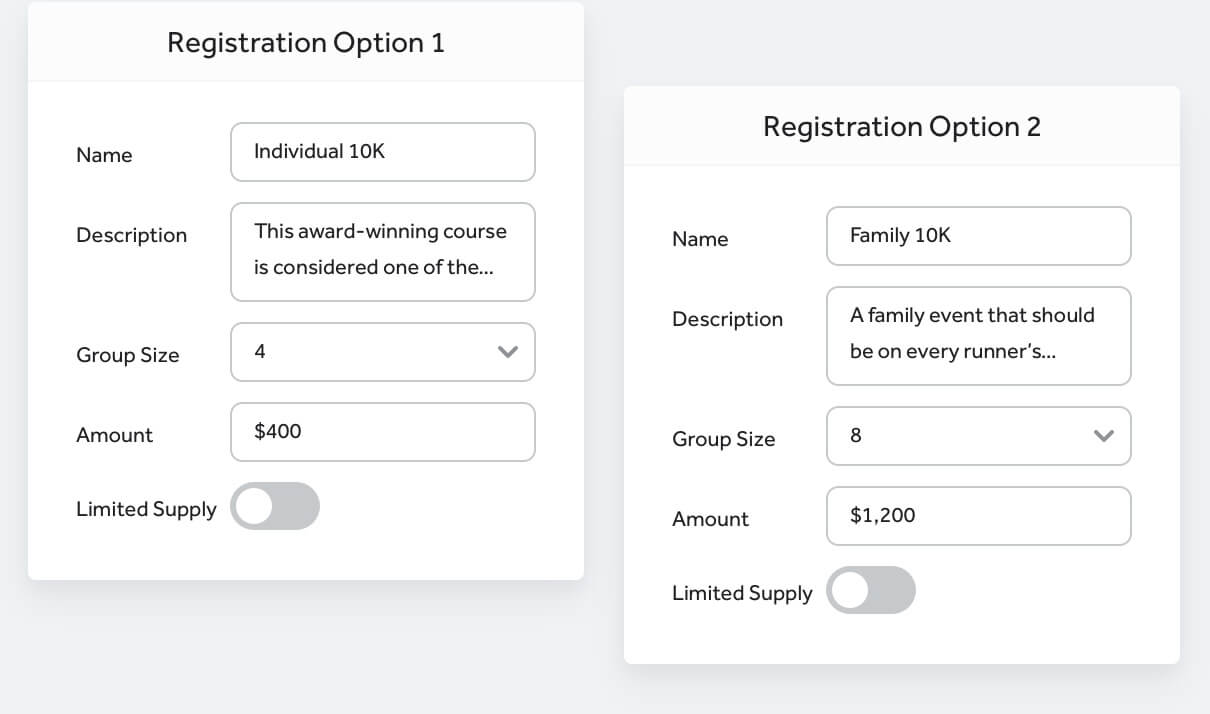
Task: Toggle the switch in Registration Option 1
Action: point(275,506)
